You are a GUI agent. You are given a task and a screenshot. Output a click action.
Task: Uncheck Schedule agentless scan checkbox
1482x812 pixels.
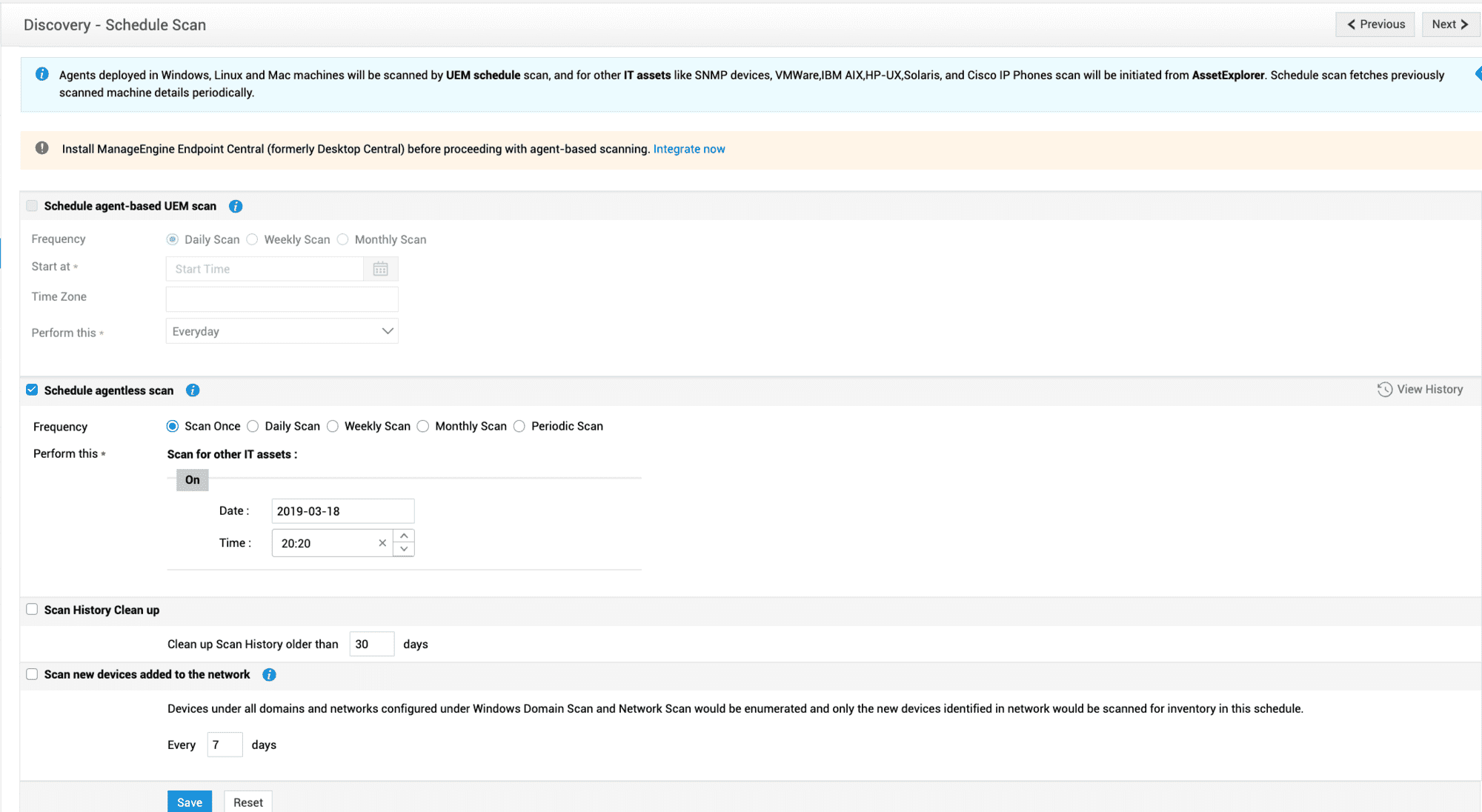point(32,390)
